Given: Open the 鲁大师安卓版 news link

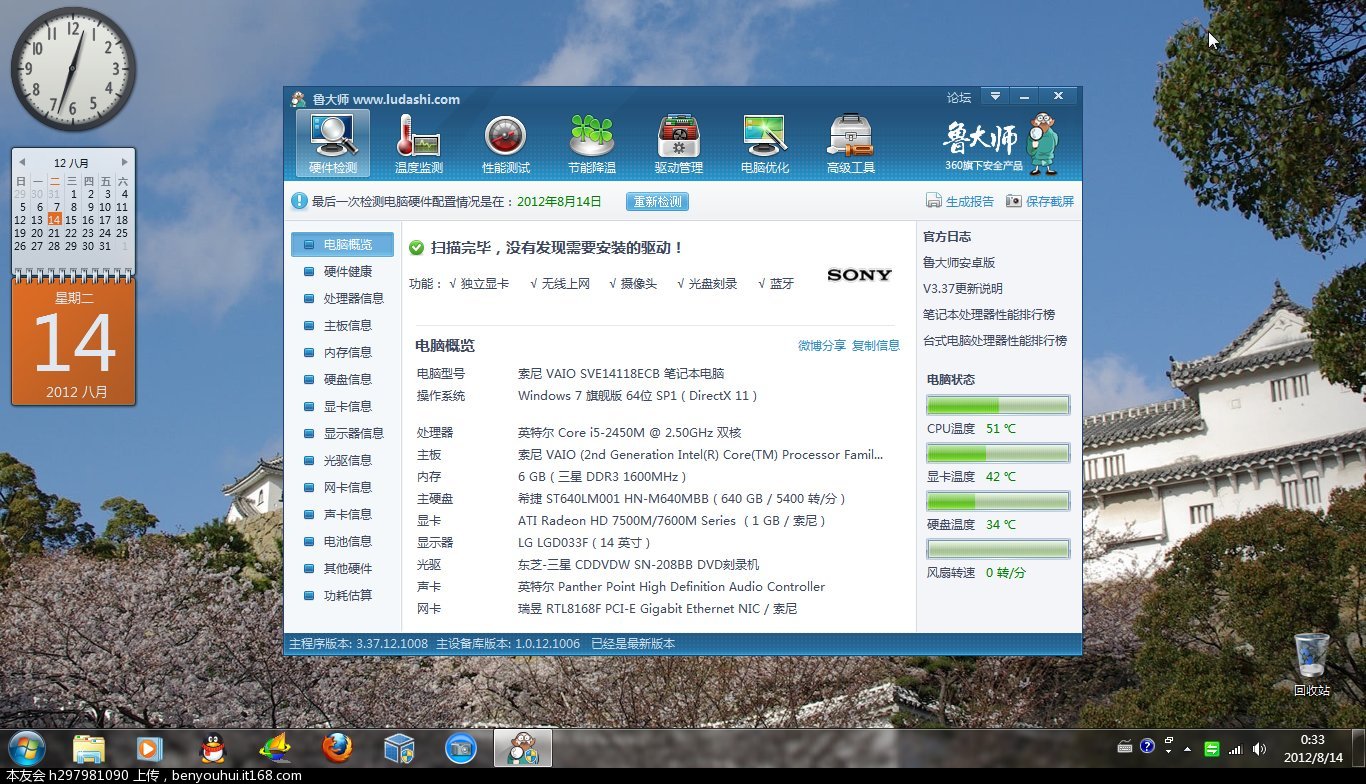Looking at the screenshot, I should click(x=959, y=262).
